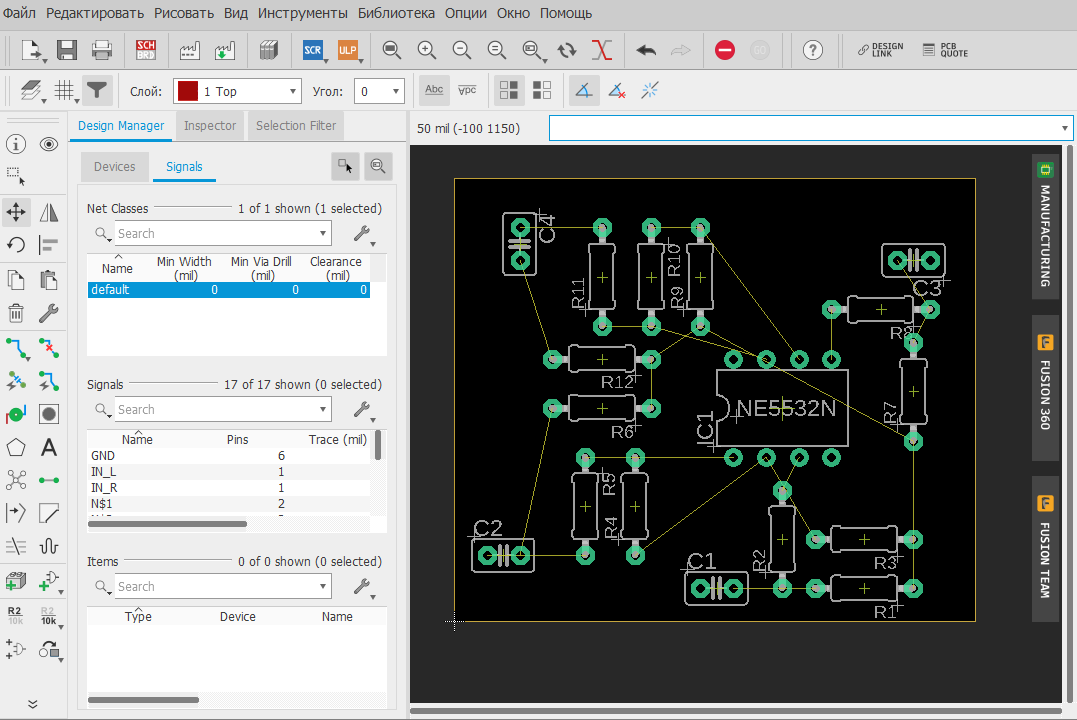This screenshot has width=1077, height=720.
Task: Select the Move tool
Action: click(16, 212)
